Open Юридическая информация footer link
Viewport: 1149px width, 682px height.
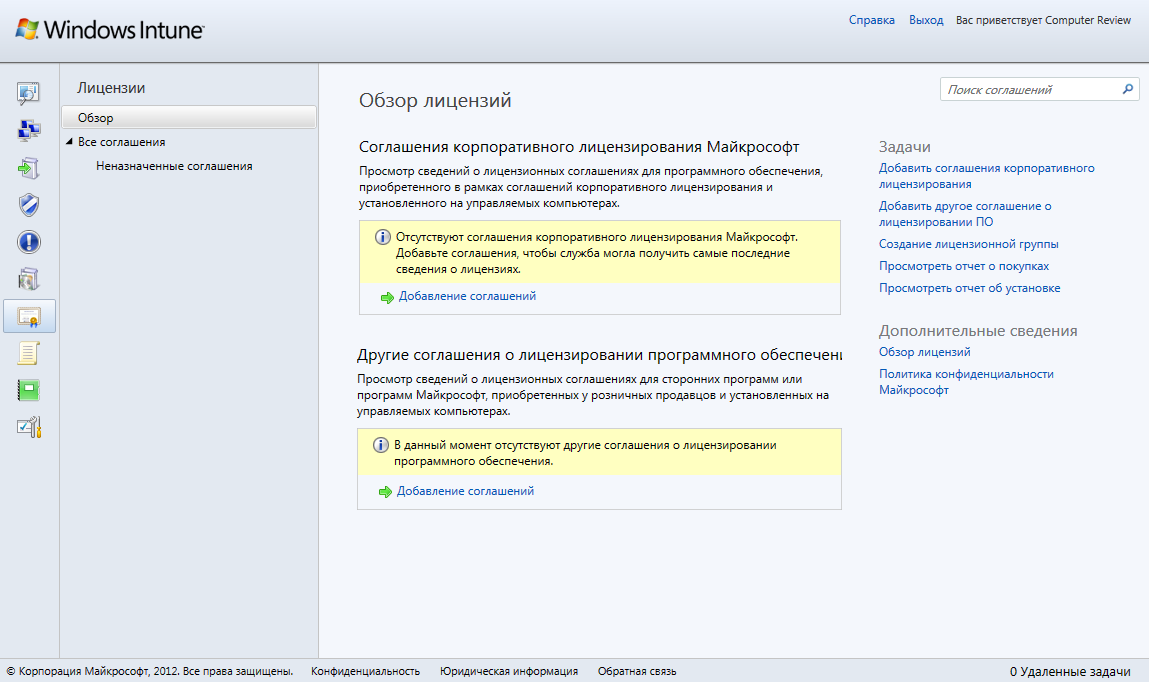tap(509, 671)
